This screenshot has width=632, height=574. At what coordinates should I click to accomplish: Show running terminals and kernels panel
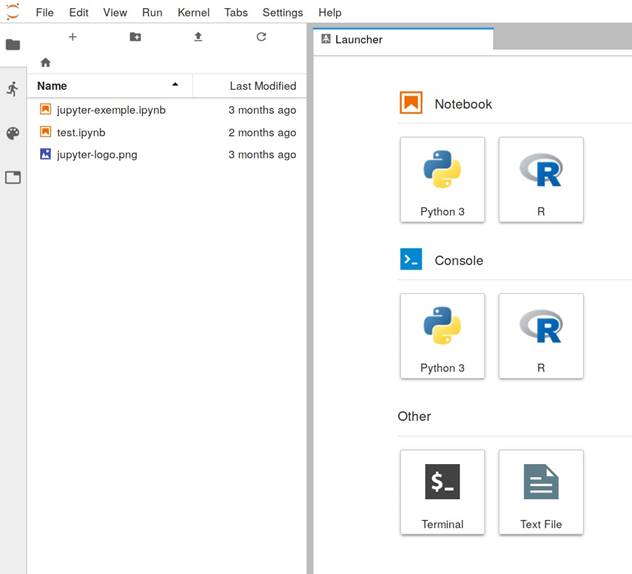tap(13, 89)
